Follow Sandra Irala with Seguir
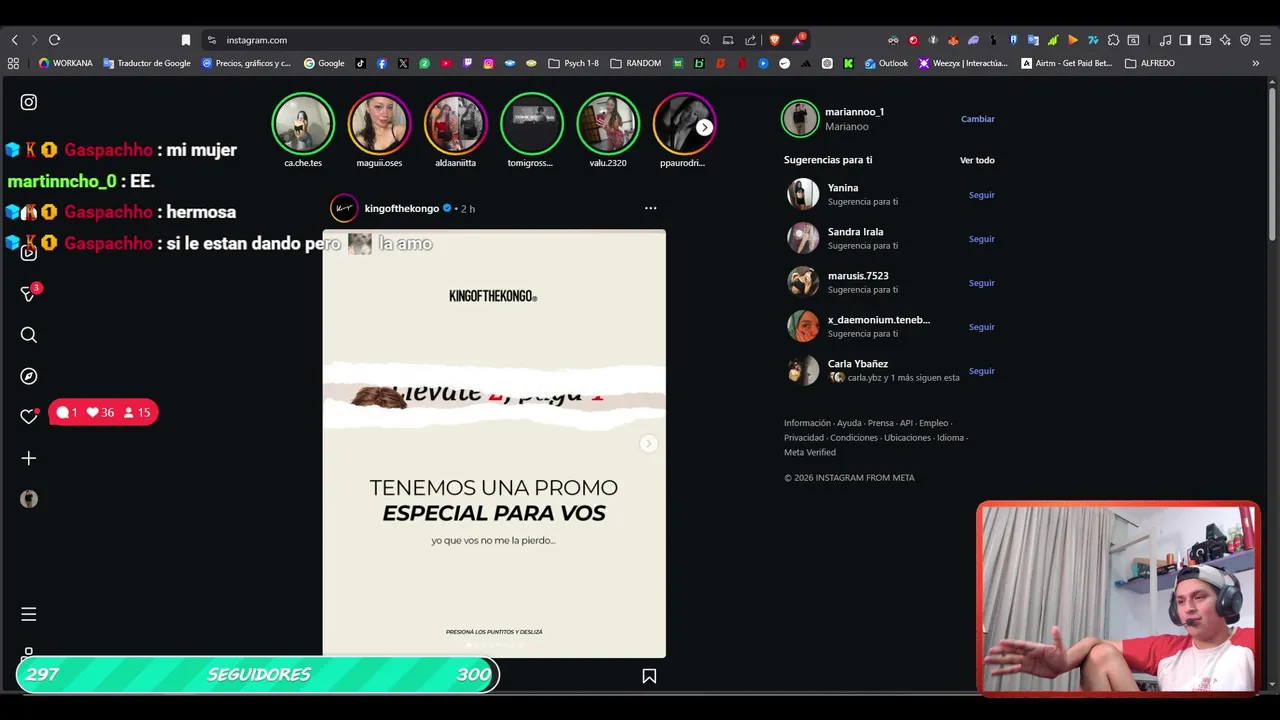 pos(982,239)
